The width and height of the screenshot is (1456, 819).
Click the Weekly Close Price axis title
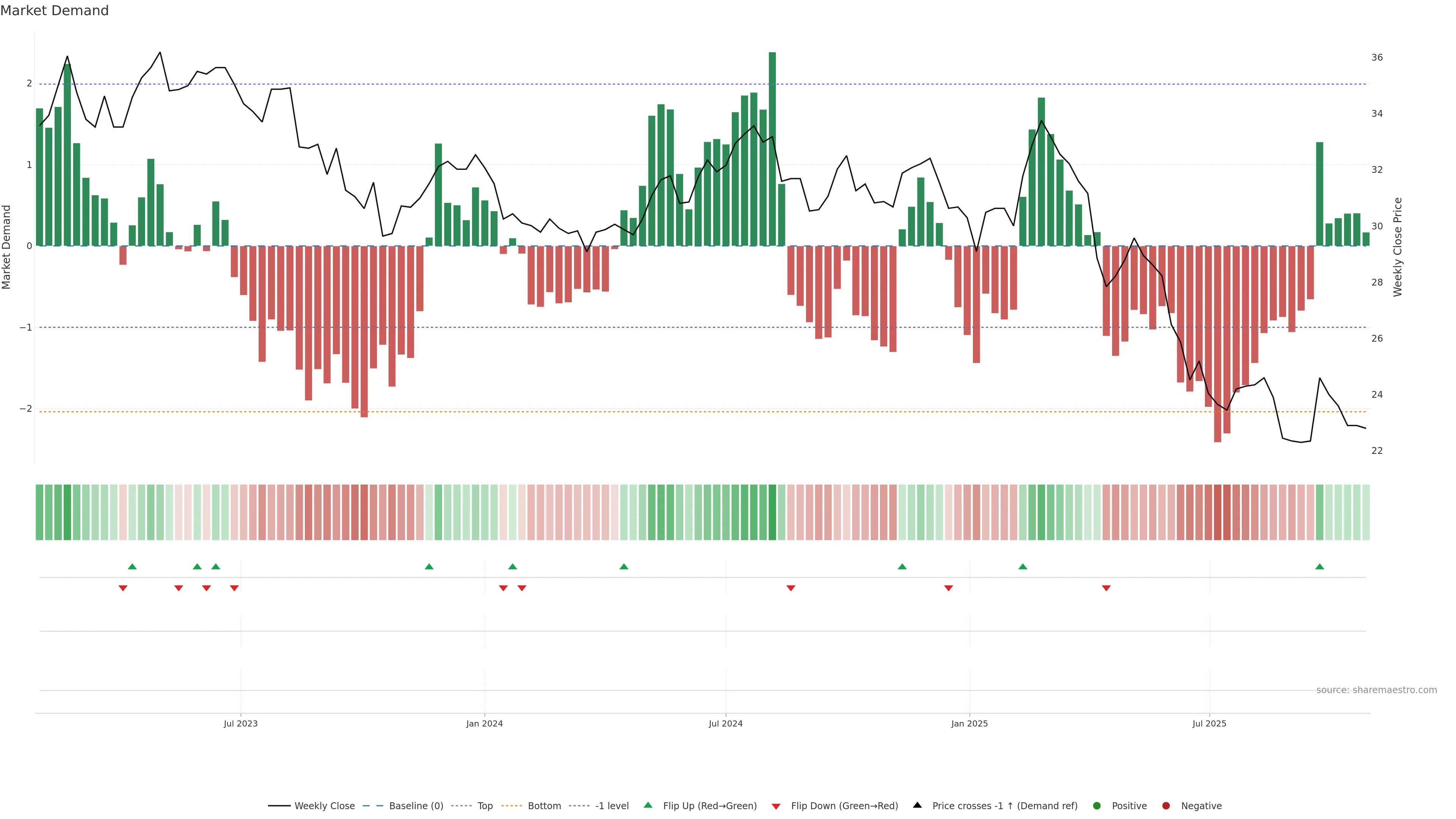[x=1398, y=247]
